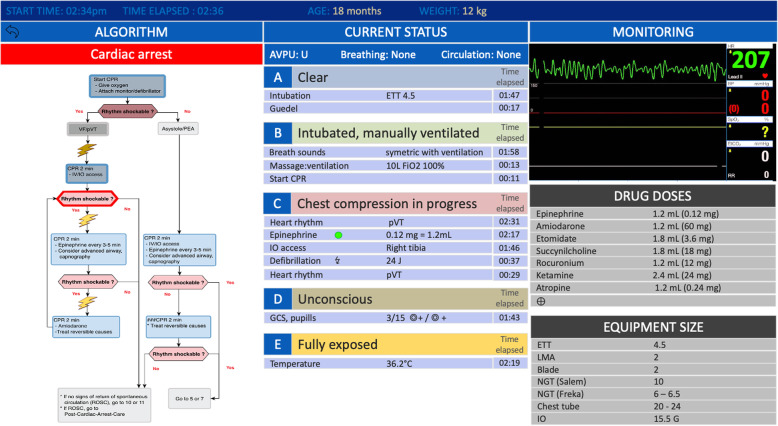
Task: Click the Monitoring panel title
Action: pos(652,32)
